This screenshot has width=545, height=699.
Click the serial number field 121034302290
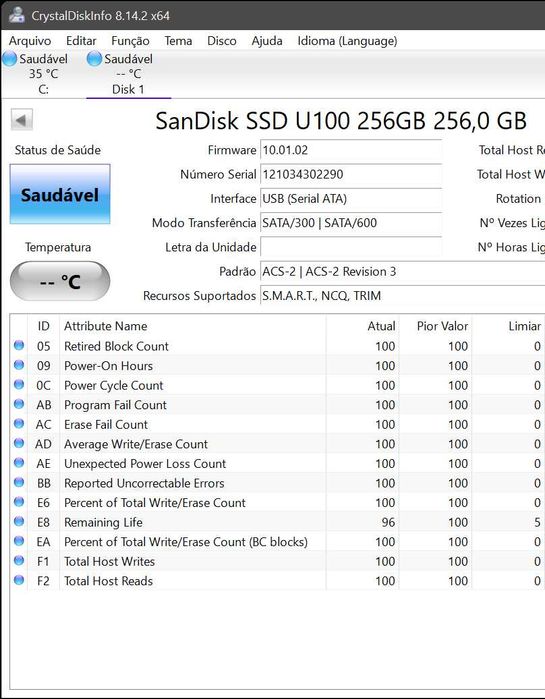tap(351, 174)
